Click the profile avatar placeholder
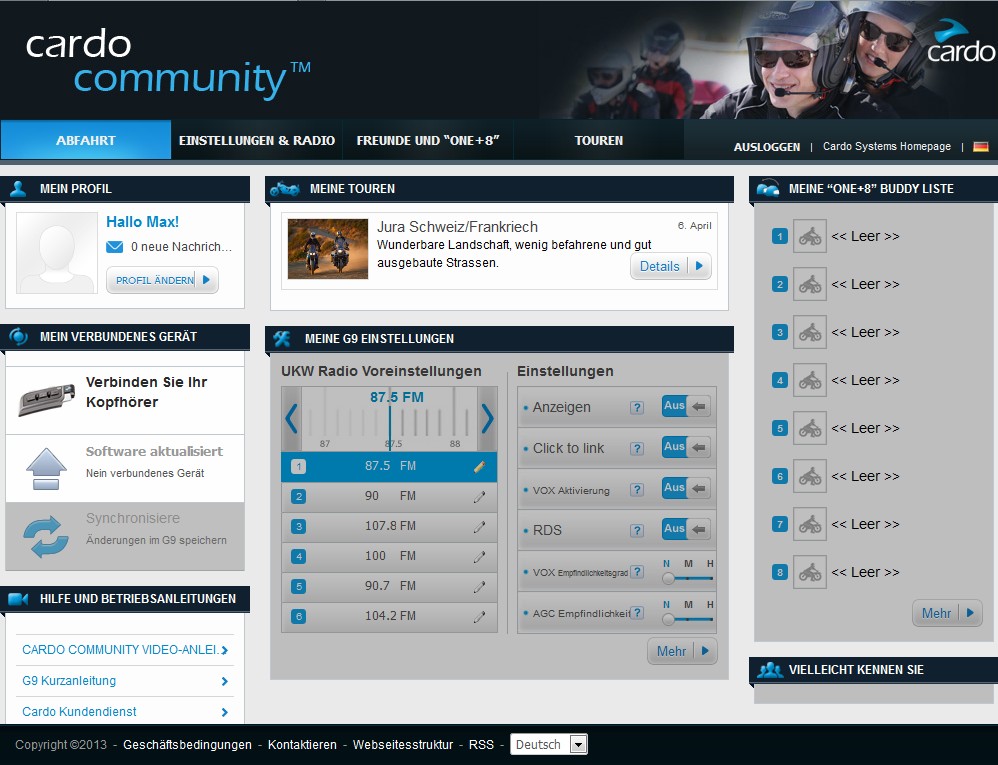Image resolution: width=998 pixels, height=765 pixels. [57, 253]
